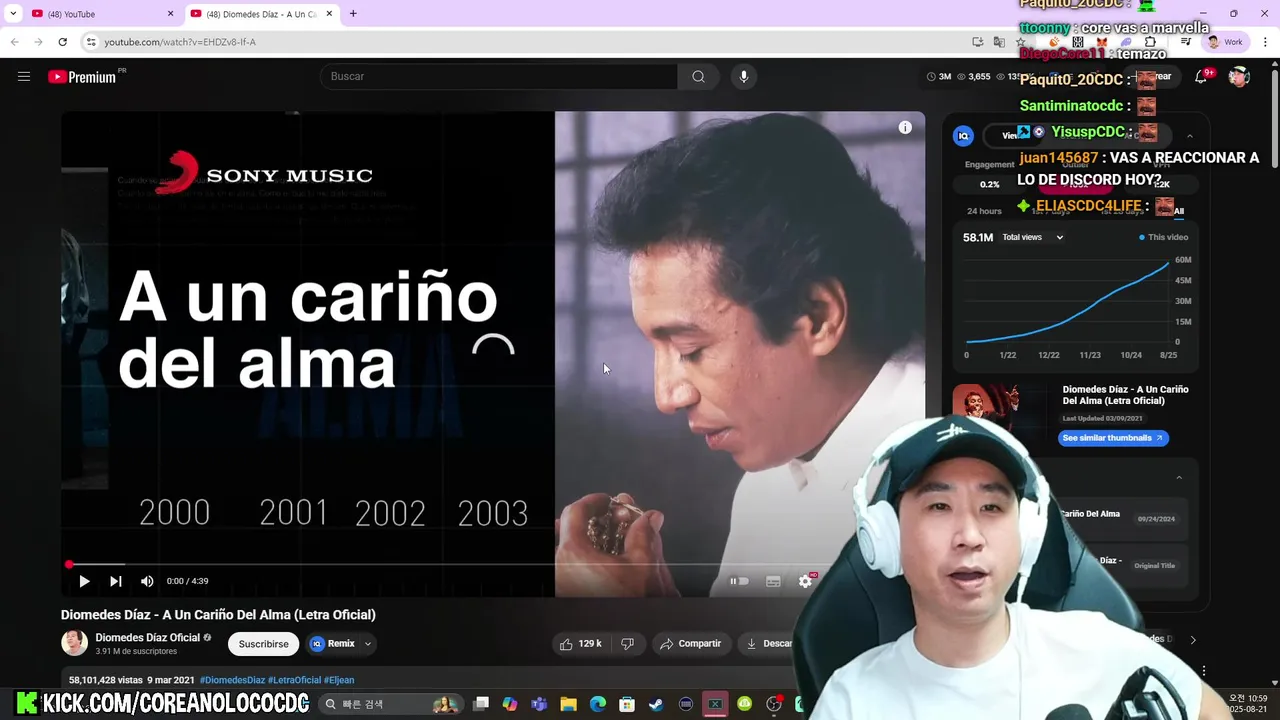
Task: Click Descargar download button
Action: click(770, 644)
